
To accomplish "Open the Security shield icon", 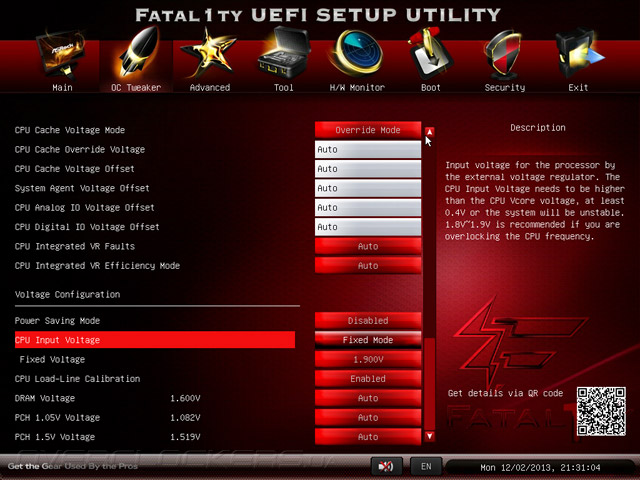I will 503,55.
